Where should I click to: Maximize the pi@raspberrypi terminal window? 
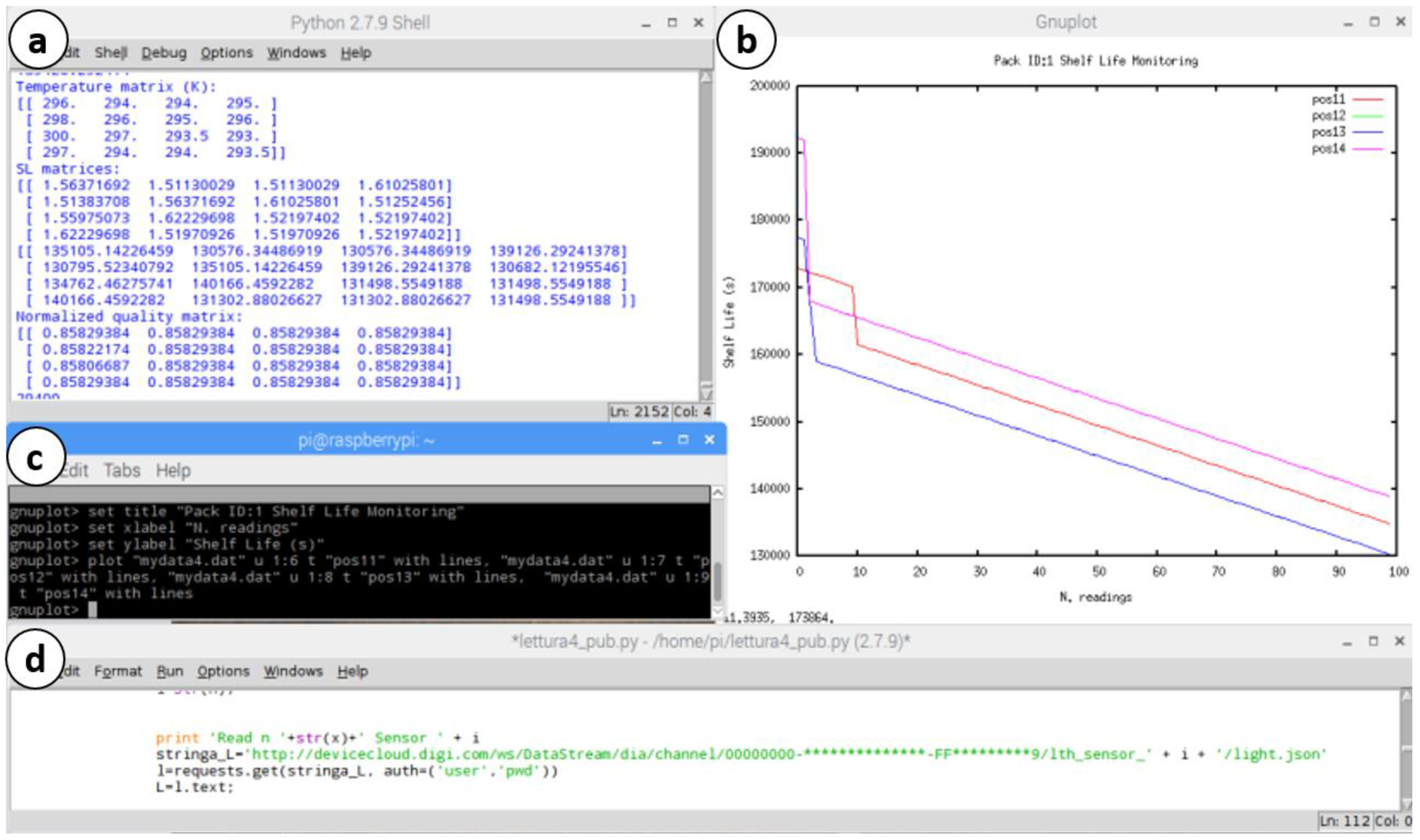[x=683, y=440]
